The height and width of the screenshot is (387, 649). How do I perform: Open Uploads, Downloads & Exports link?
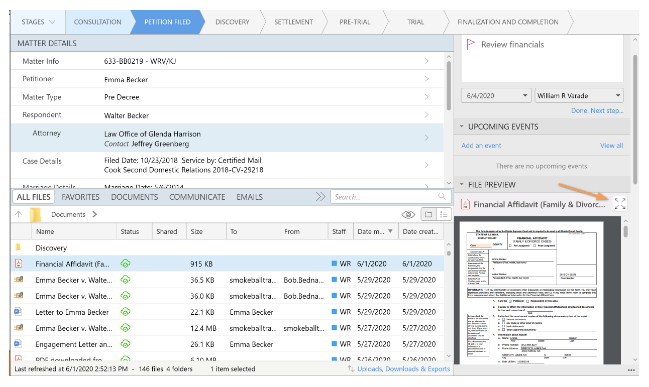(404, 368)
